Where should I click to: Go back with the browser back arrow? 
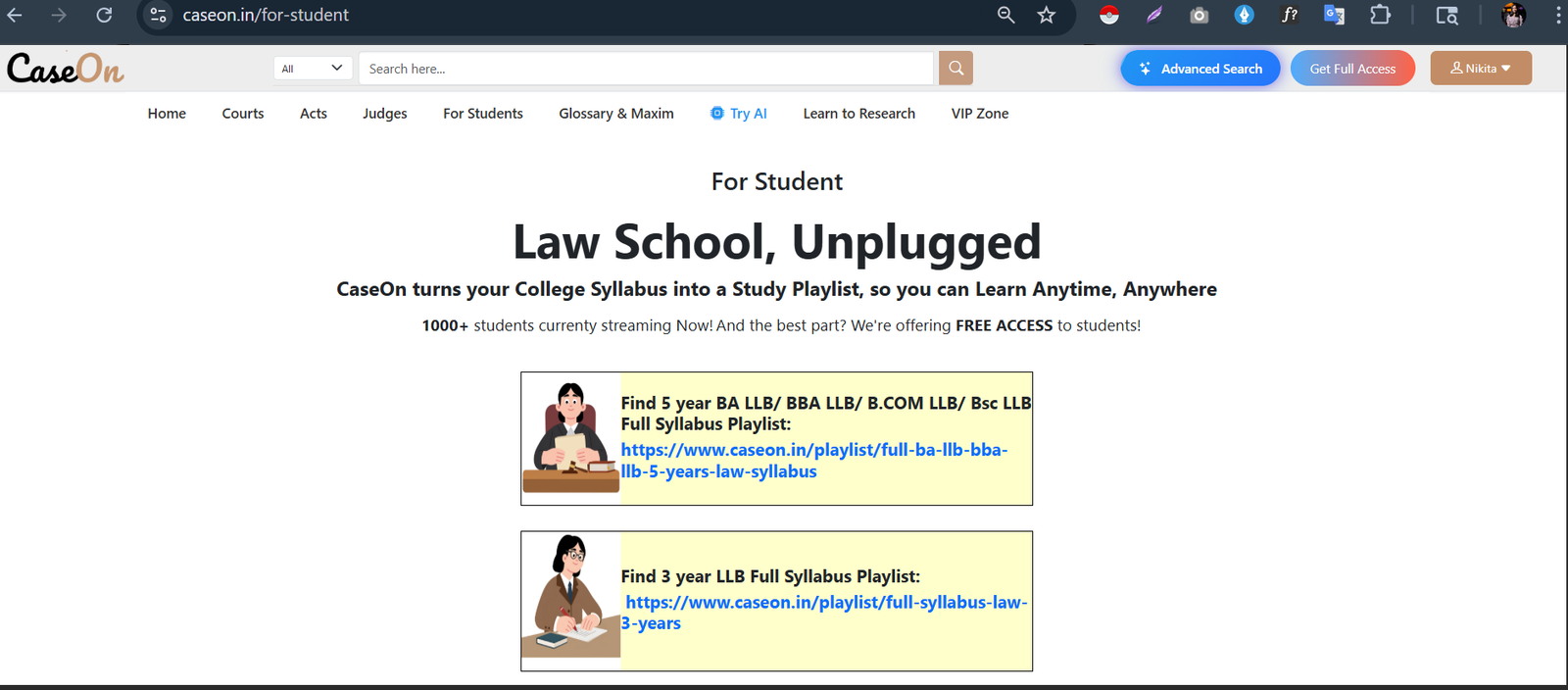15,15
